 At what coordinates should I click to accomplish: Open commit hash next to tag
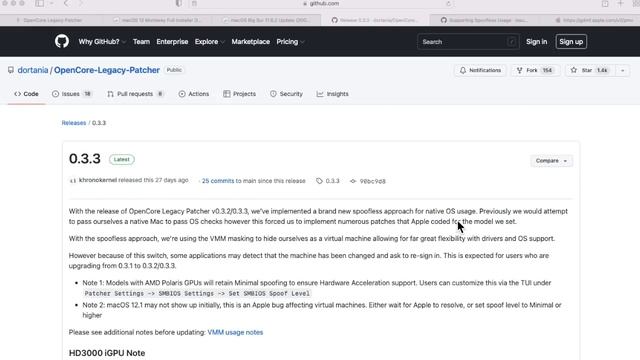(368, 181)
